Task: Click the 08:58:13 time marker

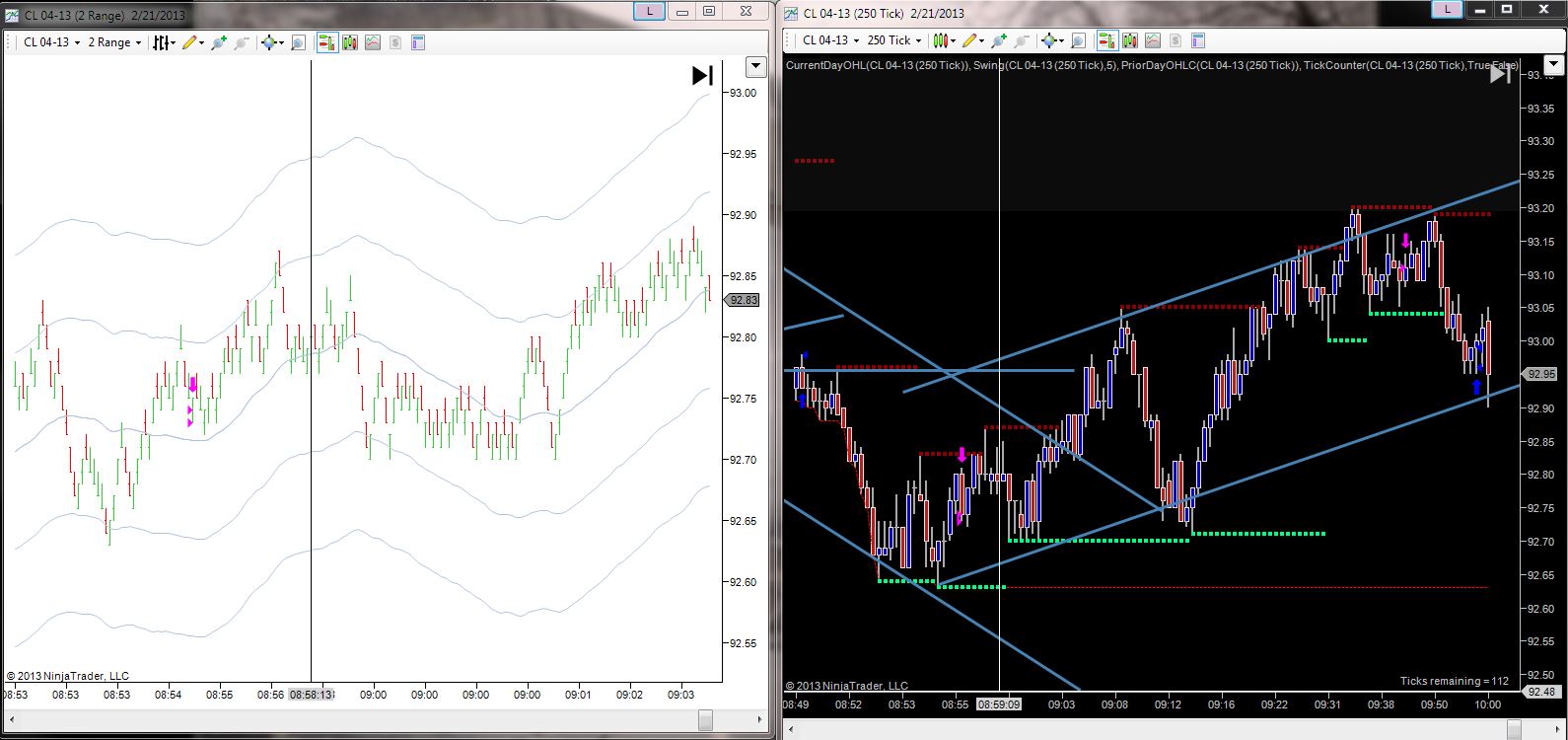Action: [x=312, y=695]
